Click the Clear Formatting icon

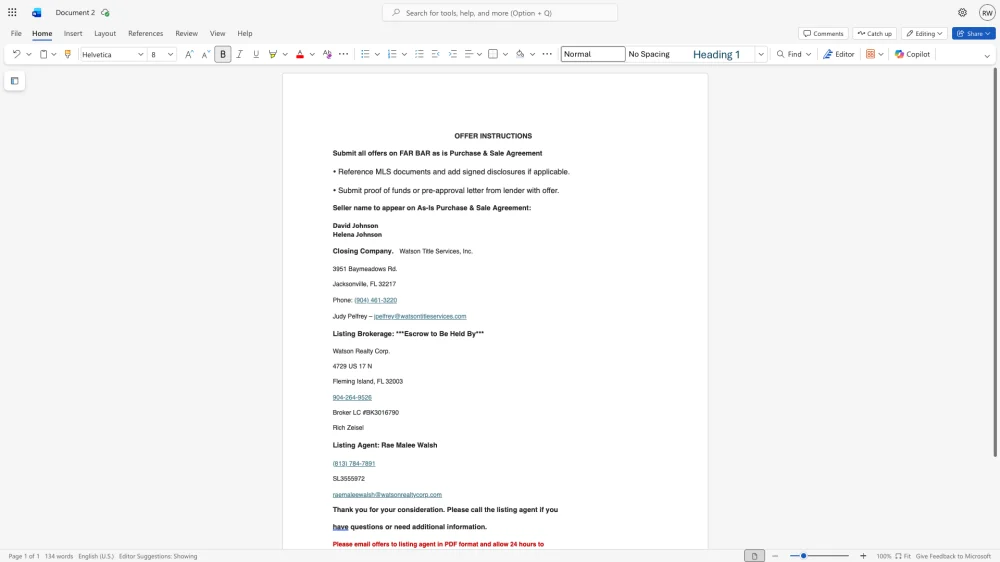[327, 54]
